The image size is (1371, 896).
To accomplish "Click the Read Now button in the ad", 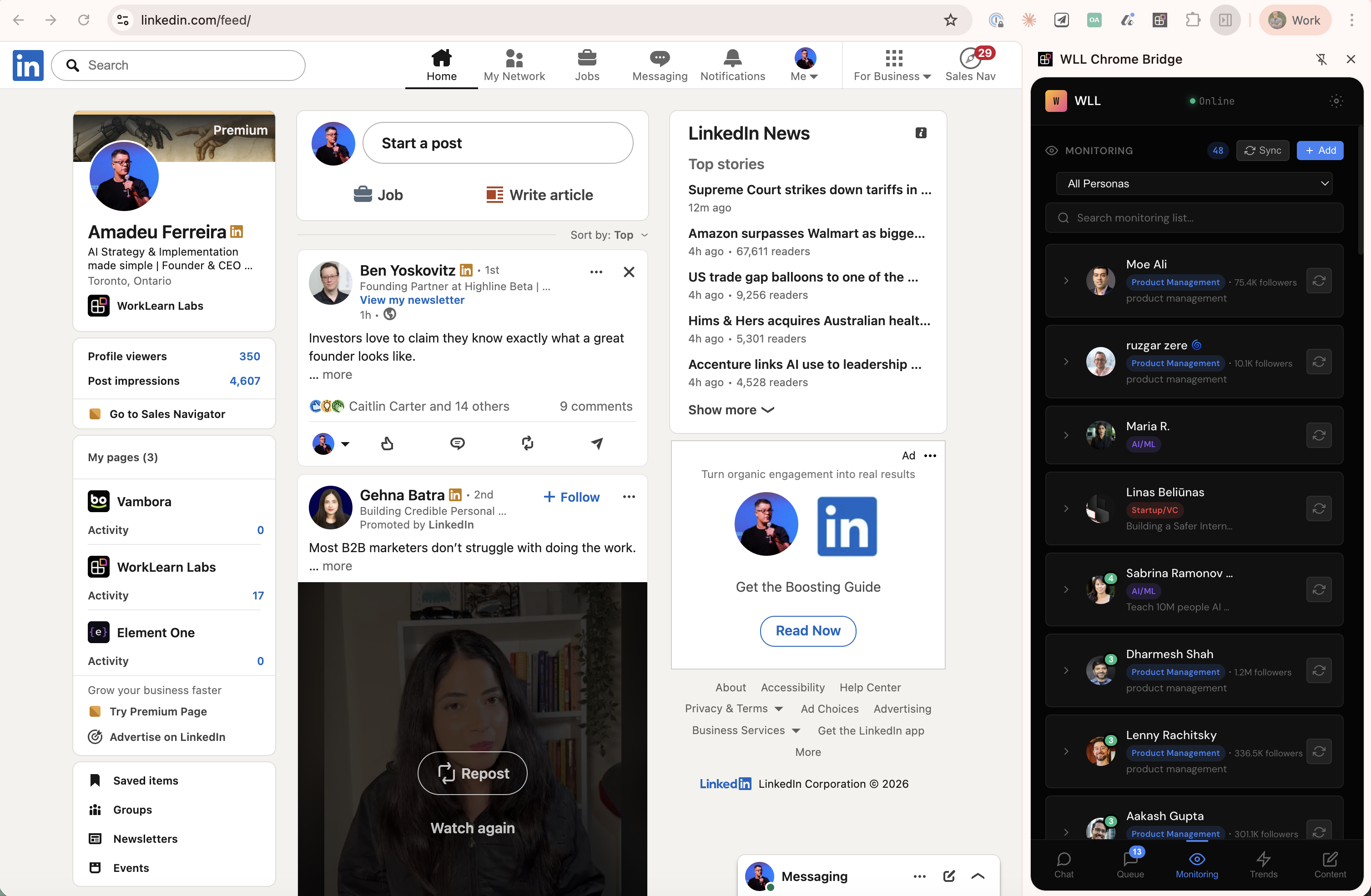I will point(807,630).
